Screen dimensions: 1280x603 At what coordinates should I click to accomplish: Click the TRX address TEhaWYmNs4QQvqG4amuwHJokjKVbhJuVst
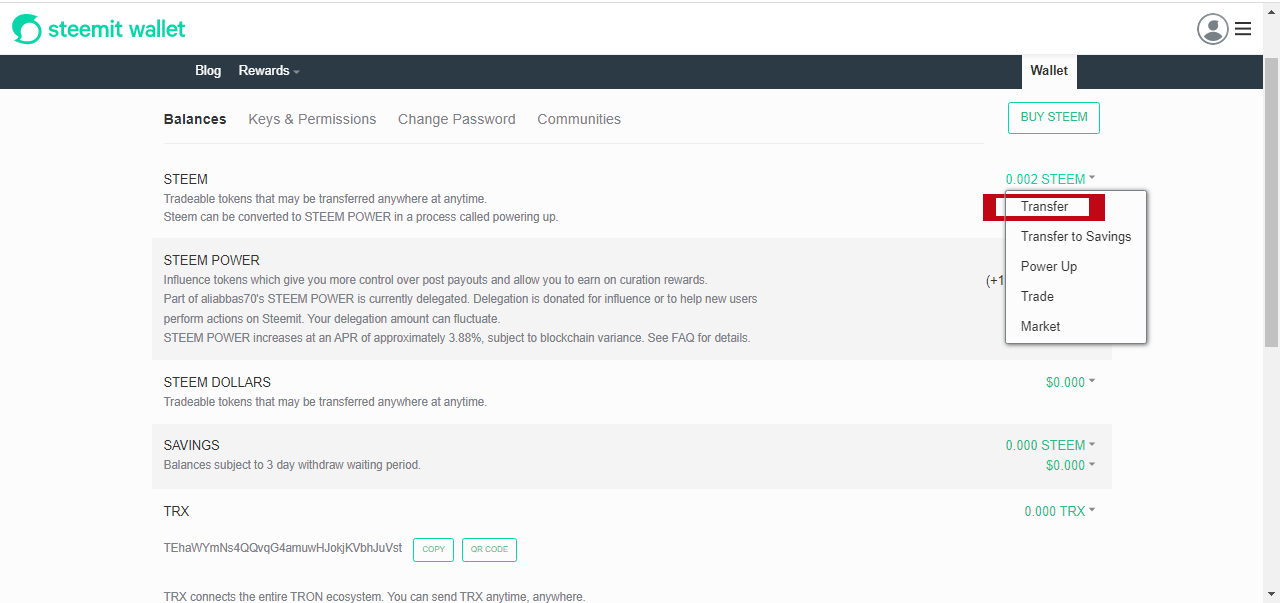point(283,548)
